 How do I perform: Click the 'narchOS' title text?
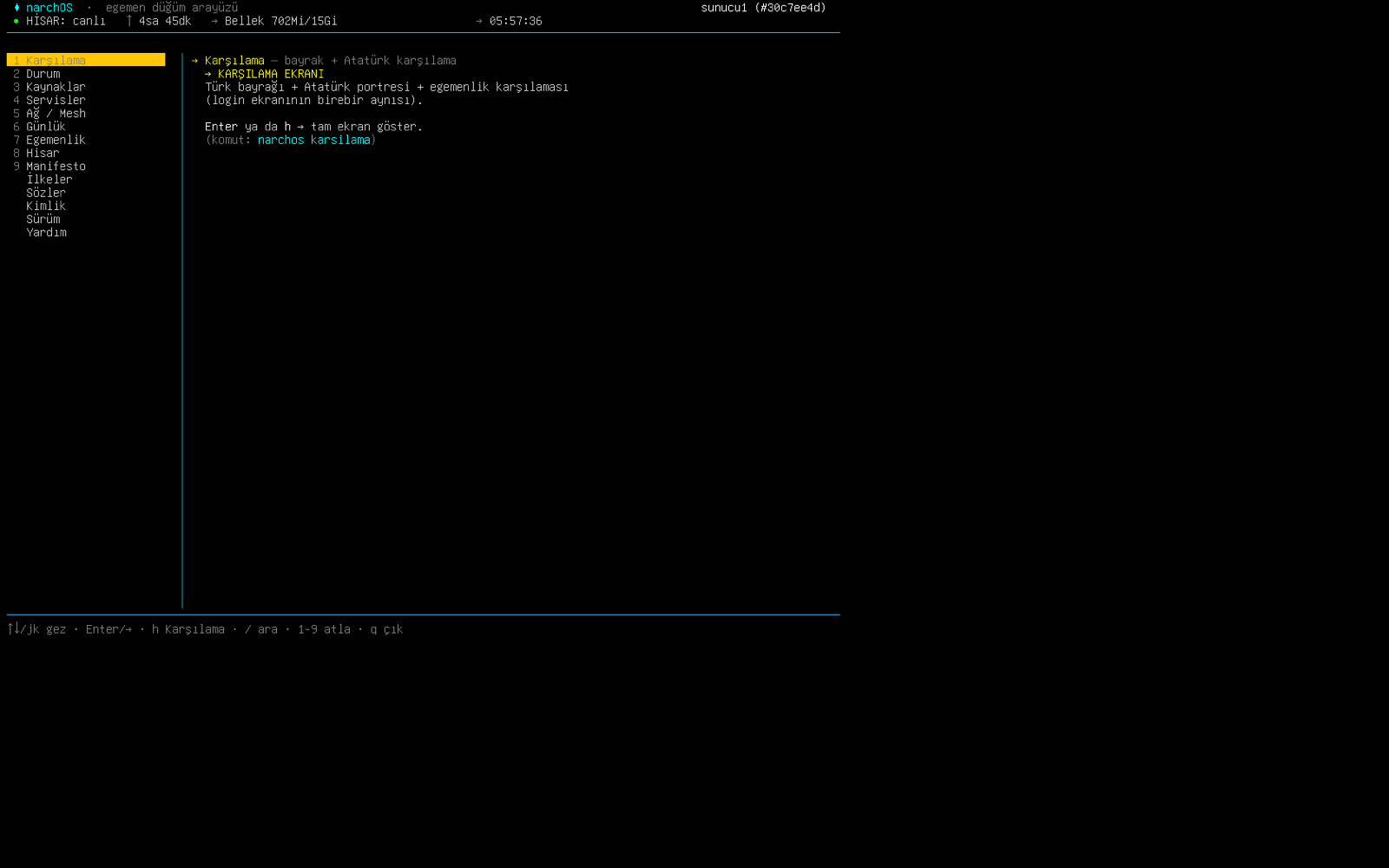(49, 8)
